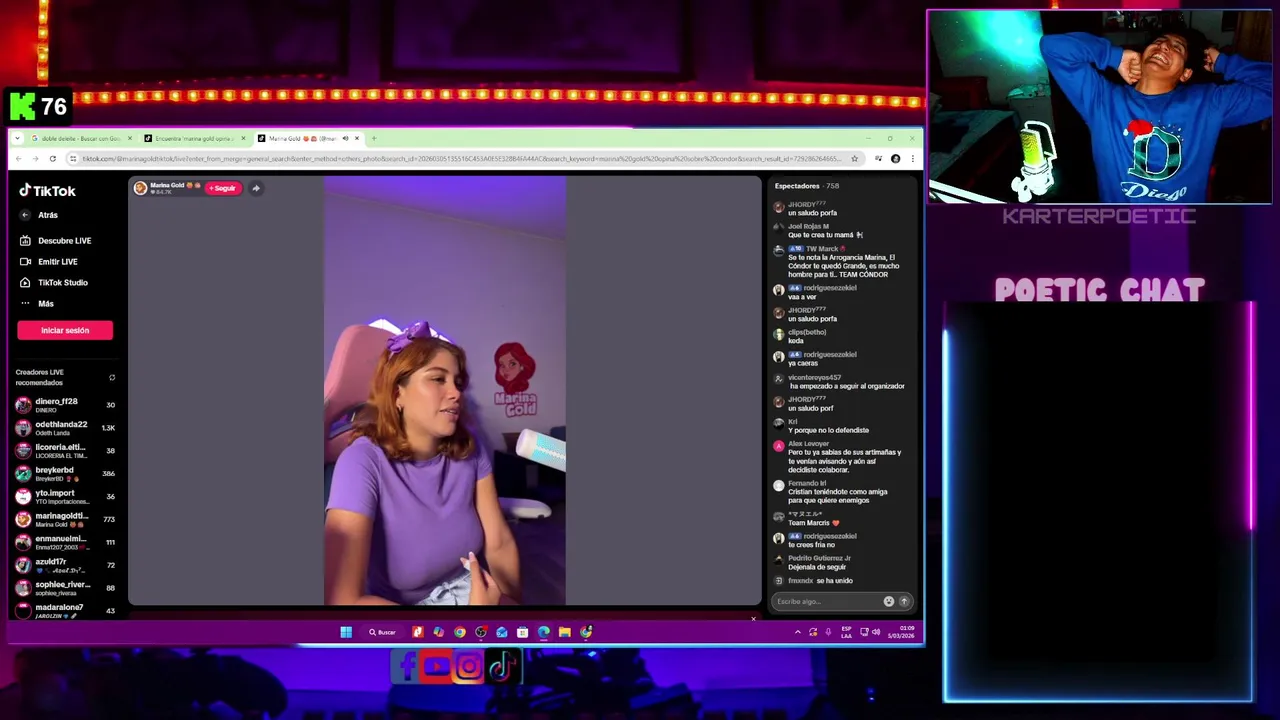Show hidden system tray icons
The height and width of the screenshot is (720, 1280).
click(x=797, y=632)
